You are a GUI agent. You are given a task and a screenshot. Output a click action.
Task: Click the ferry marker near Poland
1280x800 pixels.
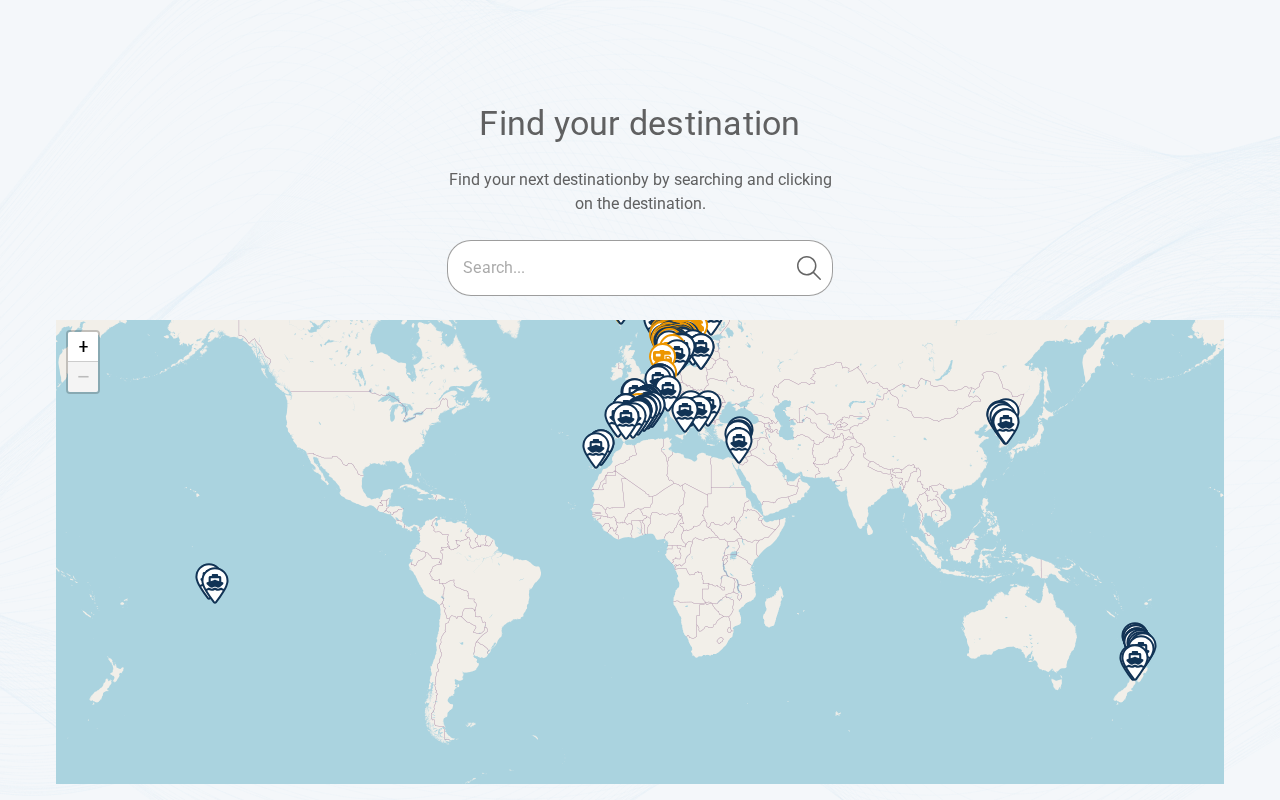point(701,349)
